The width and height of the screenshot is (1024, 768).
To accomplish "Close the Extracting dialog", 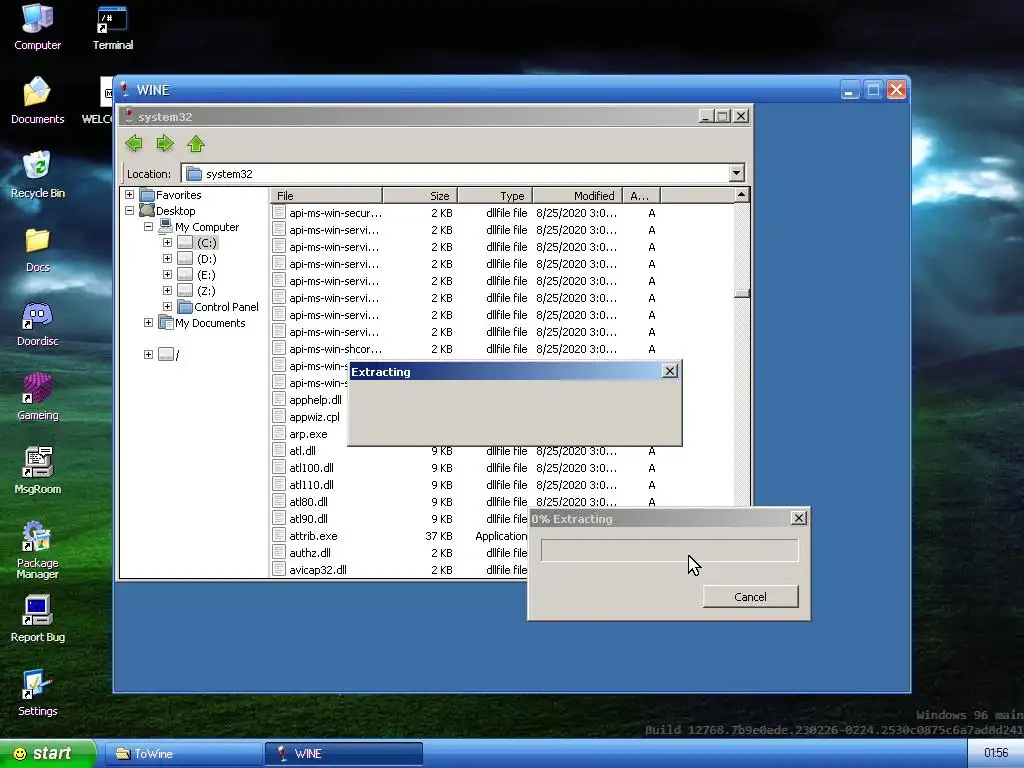I will pyautogui.click(x=669, y=371).
